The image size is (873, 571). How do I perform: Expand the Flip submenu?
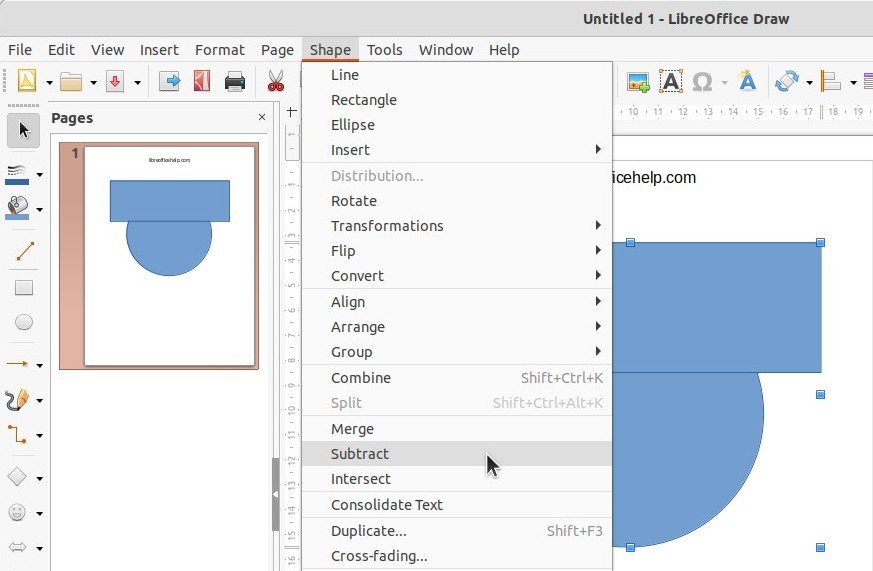(x=457, y=251)
